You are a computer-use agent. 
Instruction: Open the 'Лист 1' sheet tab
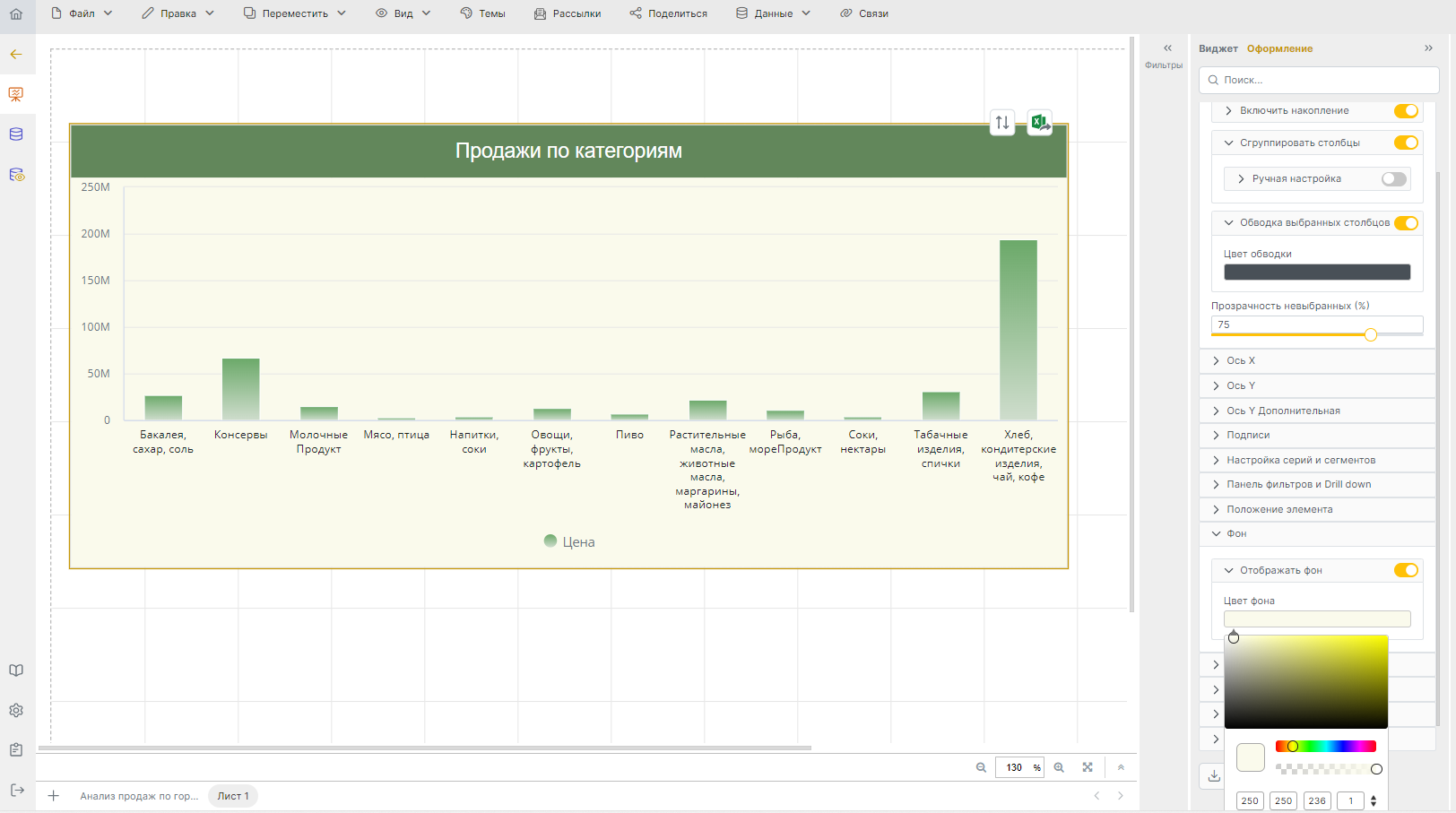(x=232, y=796)
